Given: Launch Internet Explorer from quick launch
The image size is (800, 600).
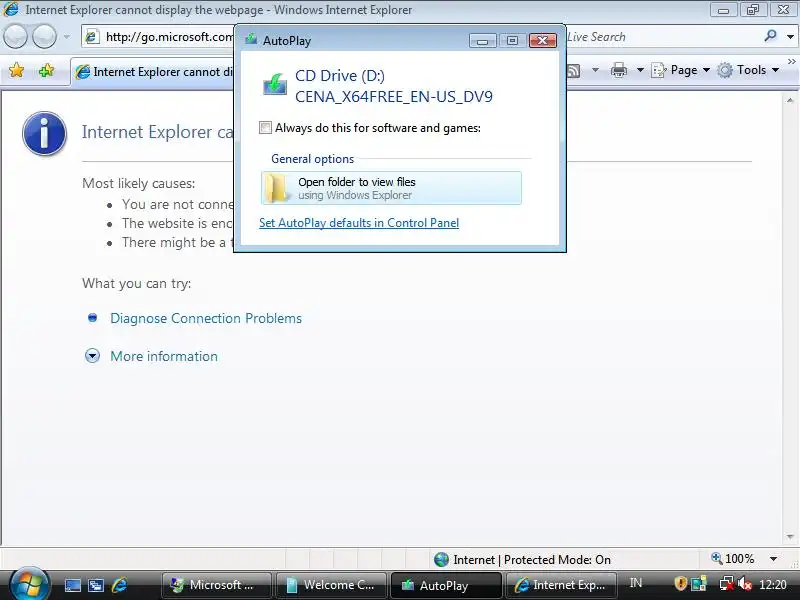Looking at the screenshot, I should 119,585.
